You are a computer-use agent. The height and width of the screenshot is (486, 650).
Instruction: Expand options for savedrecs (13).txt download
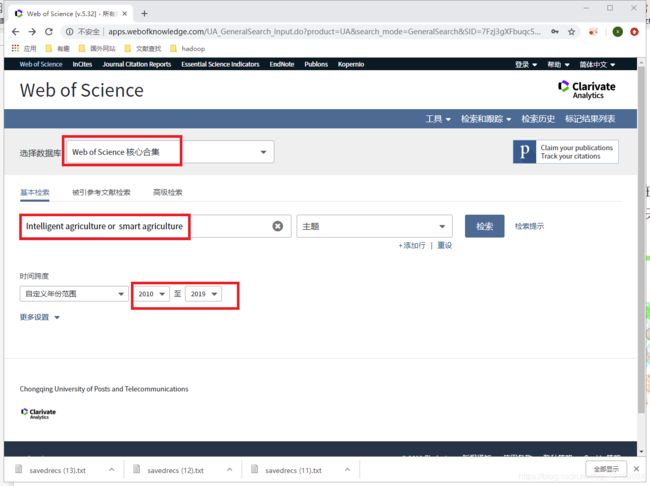112,469
